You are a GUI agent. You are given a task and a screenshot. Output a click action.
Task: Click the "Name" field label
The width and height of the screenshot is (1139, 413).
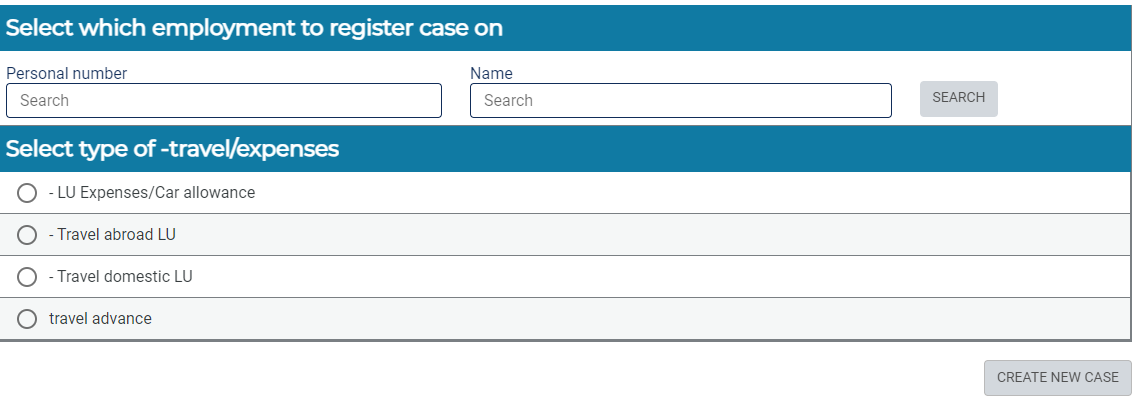click(x=491, y=73)
